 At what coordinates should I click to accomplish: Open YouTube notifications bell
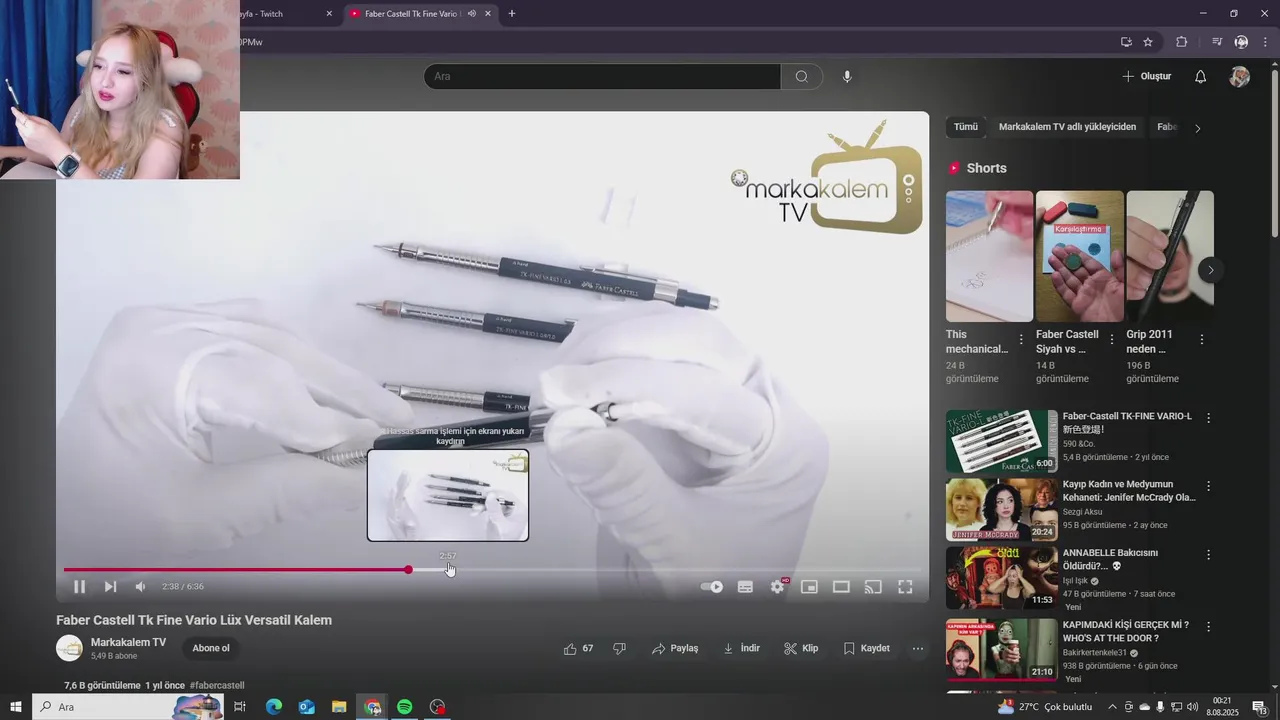pyautogui.click(x=1201, y=76)
